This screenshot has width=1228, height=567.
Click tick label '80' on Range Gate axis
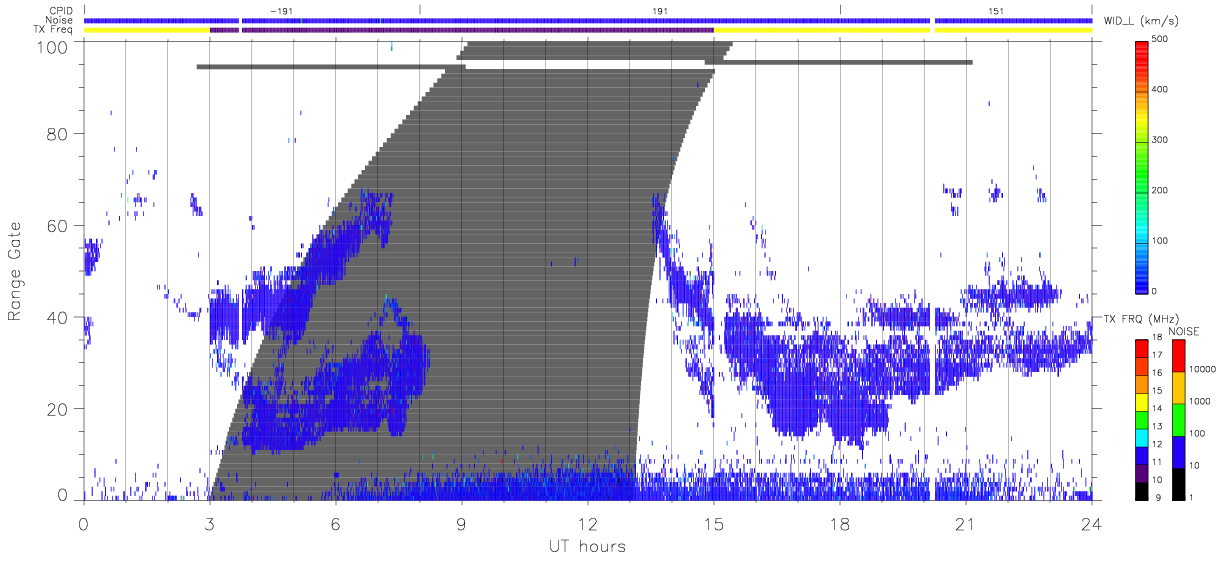click(x=58, y=133)
